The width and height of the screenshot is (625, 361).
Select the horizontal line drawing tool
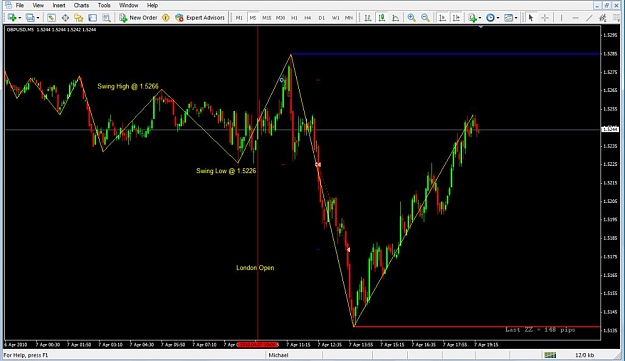click(575, 18)
